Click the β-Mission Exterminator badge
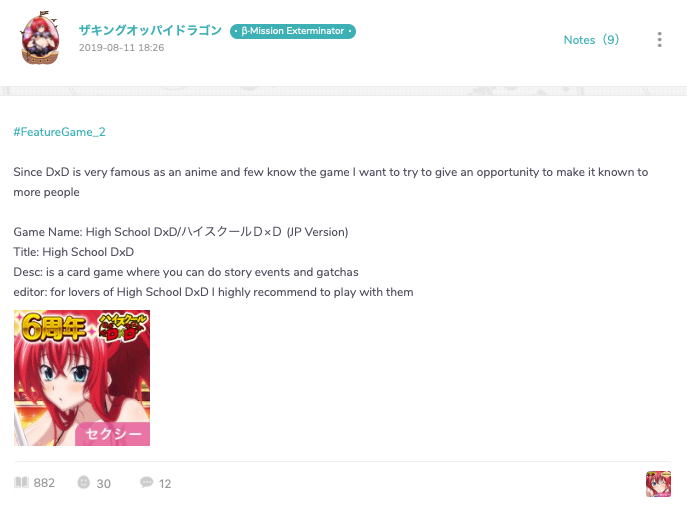The image size is (687, 505). point(293,31)
